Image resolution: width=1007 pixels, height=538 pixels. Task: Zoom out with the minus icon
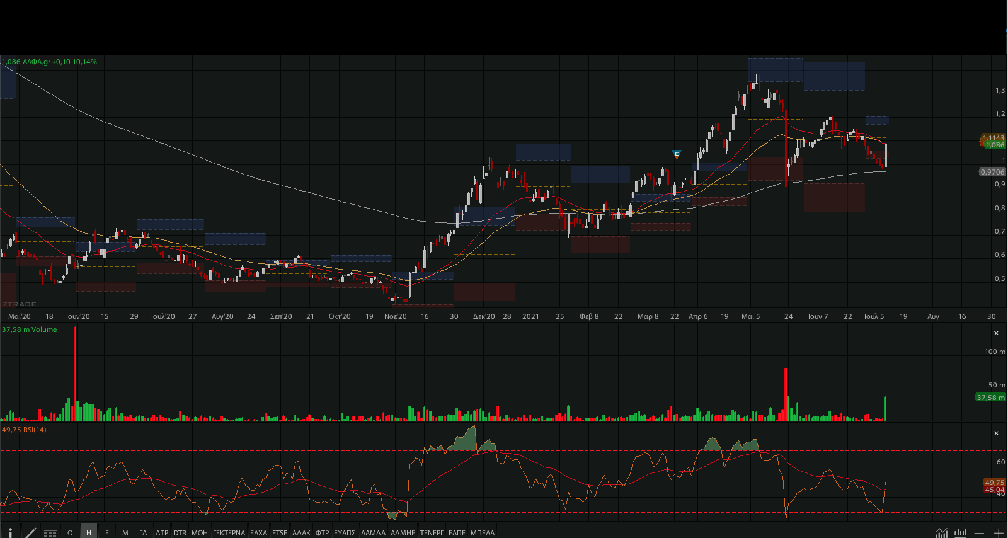point(979,531)
